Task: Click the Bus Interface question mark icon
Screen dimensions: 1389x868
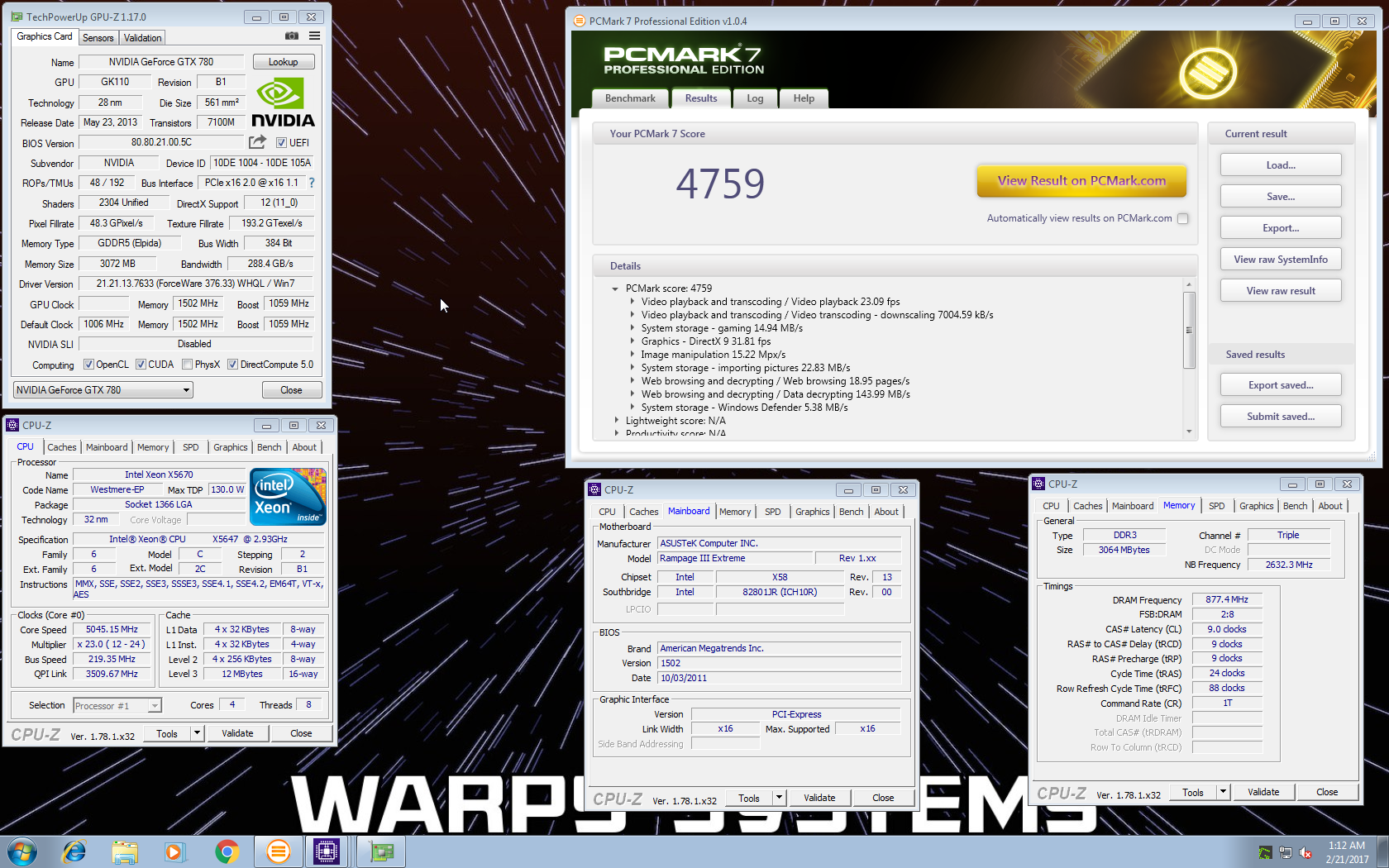Action: coord(312,183)
